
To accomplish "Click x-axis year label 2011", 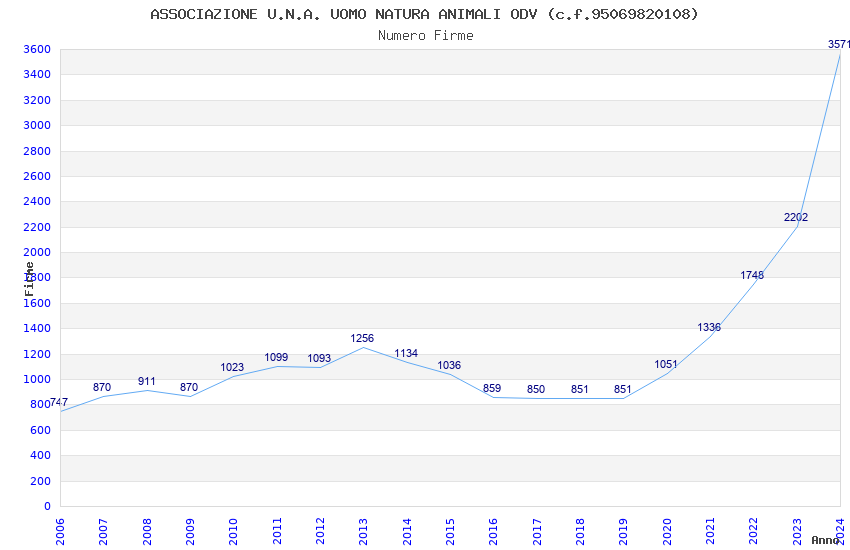I will pos(277,532).
